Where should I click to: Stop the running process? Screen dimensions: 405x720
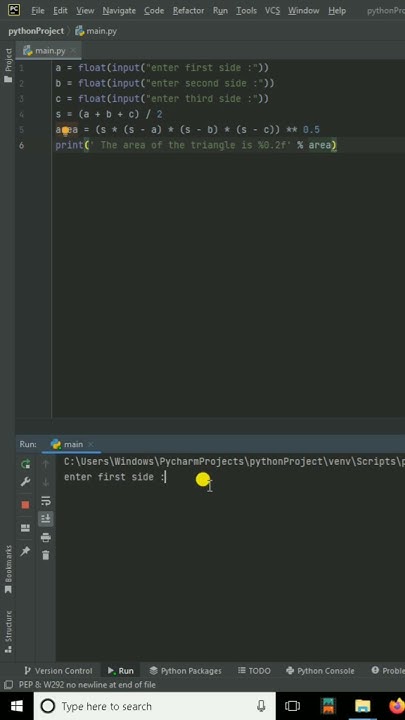click(x=25, y=505)
